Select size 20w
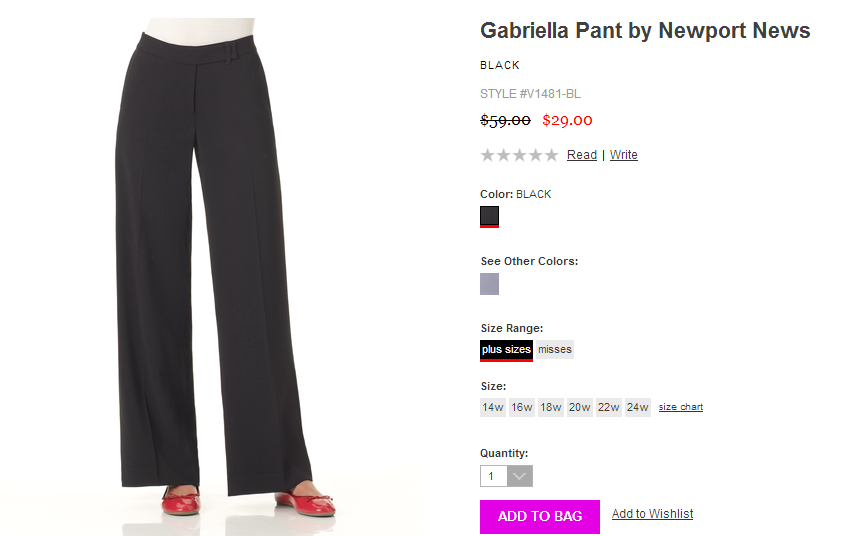 click(x=579, y=407)
